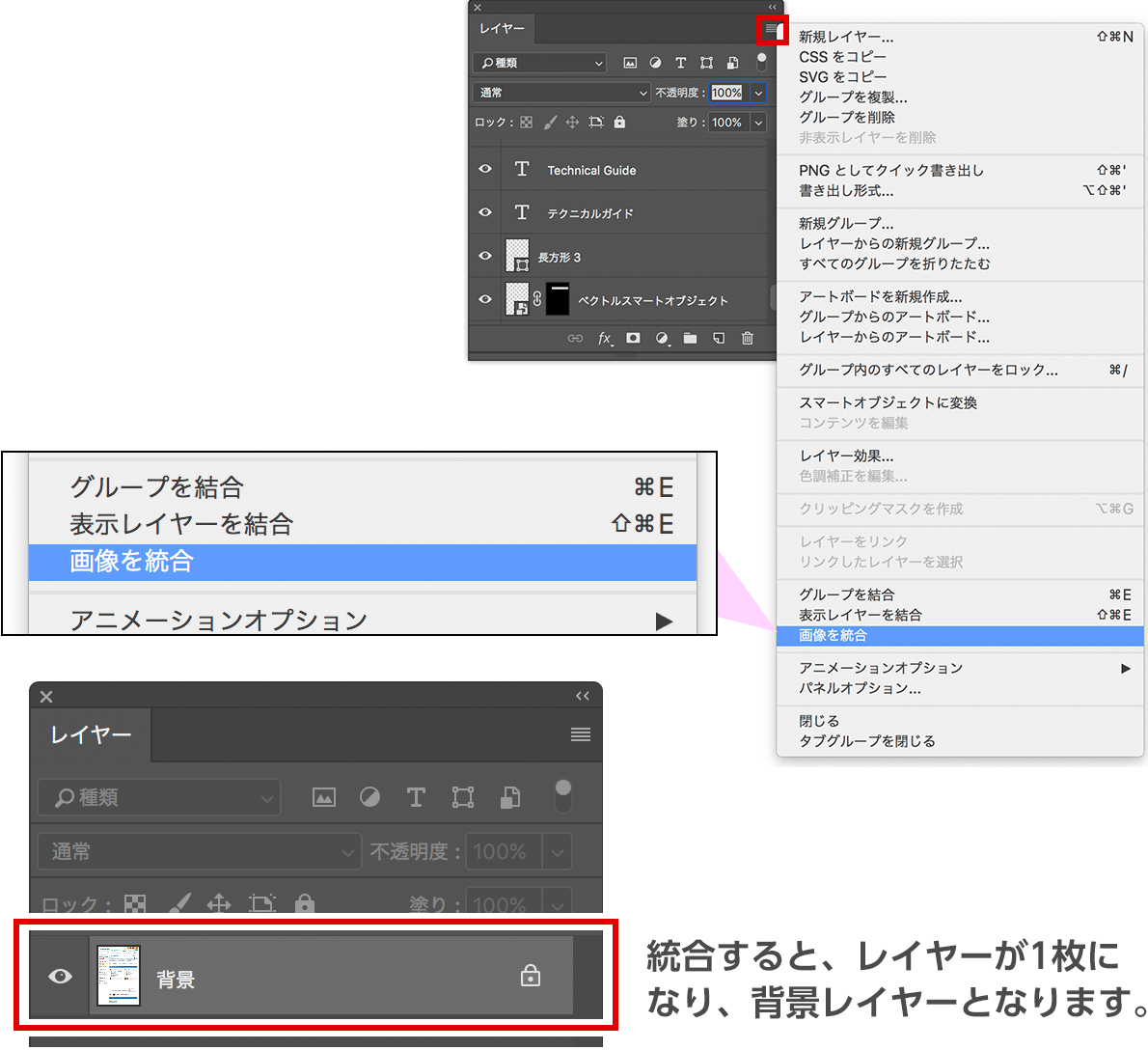1148x1050 pixels.
Task: Click lock transparent pixels icon in the multi-layer panel
Action: 527,123
